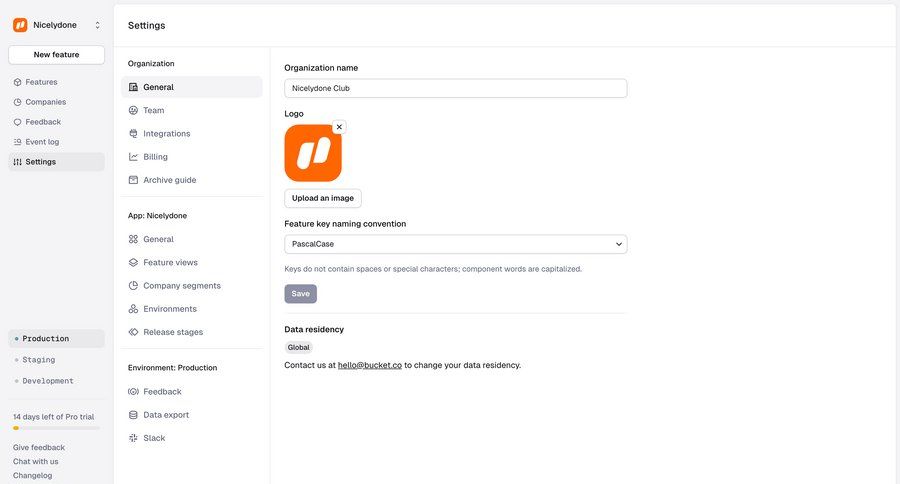Image resolution: width=900 pixels, height=484 pixels.
Task: Open the Team settings page
Action: tap(153, 110)
